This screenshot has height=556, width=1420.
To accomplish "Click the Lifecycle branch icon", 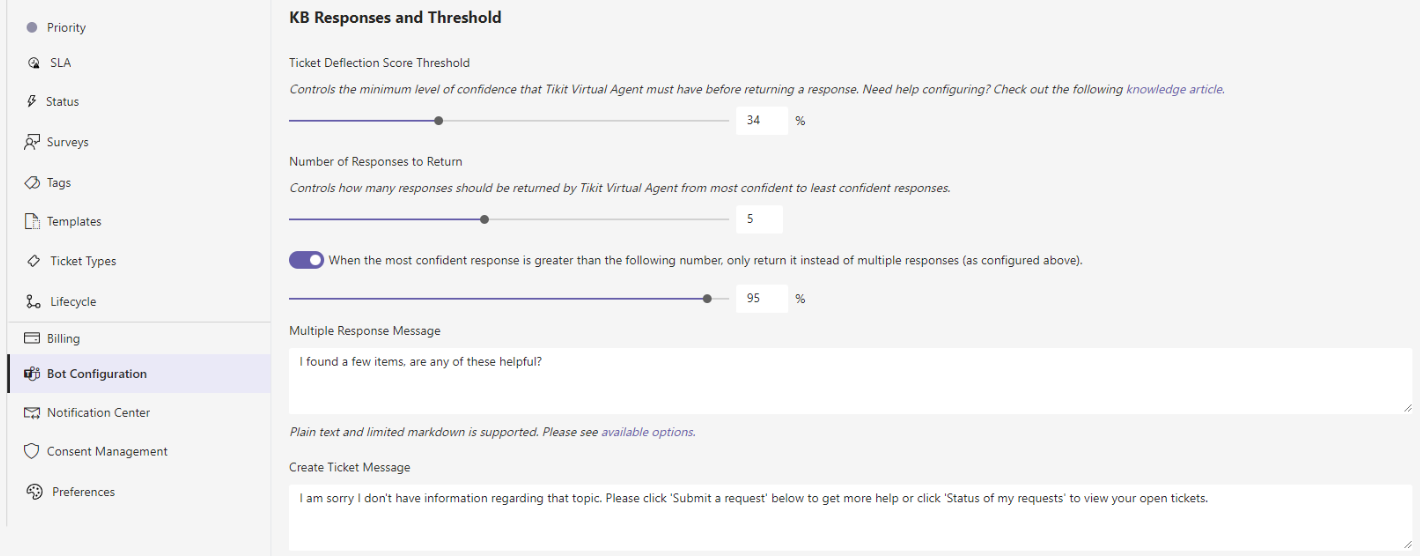I will coord(34,302).
